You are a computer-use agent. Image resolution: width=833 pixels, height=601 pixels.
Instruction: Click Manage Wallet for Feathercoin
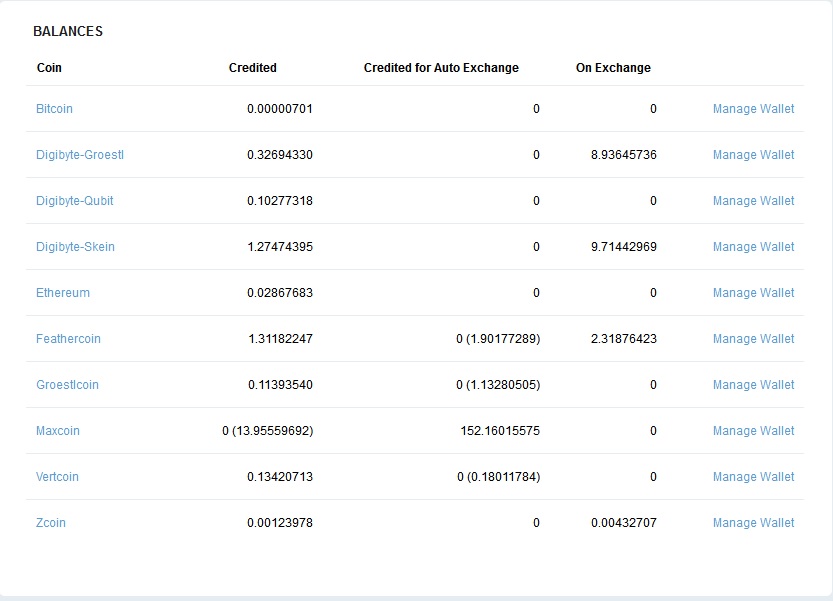click(753, 338)
